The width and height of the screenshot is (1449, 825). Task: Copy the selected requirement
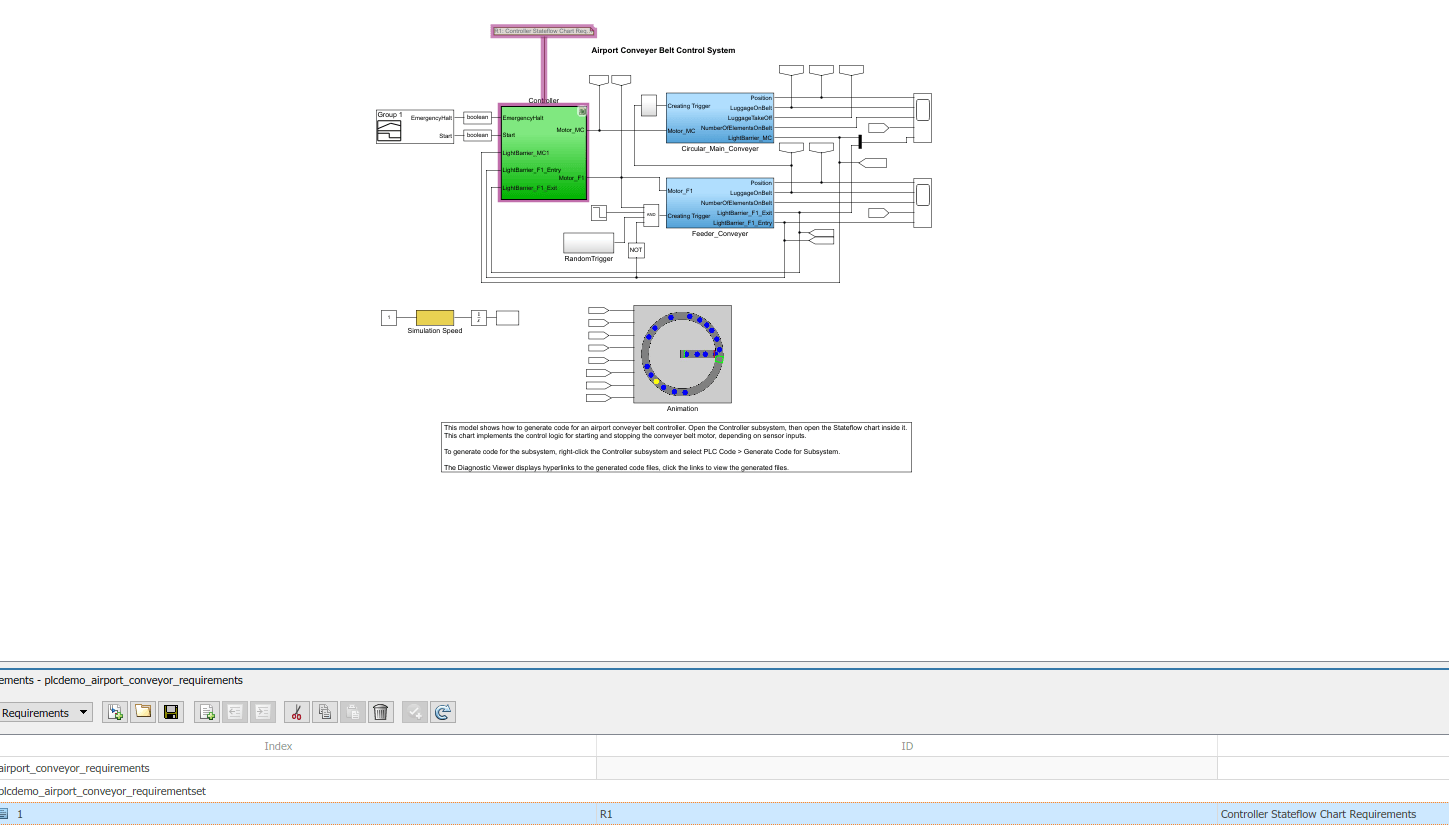pos(324,712)
